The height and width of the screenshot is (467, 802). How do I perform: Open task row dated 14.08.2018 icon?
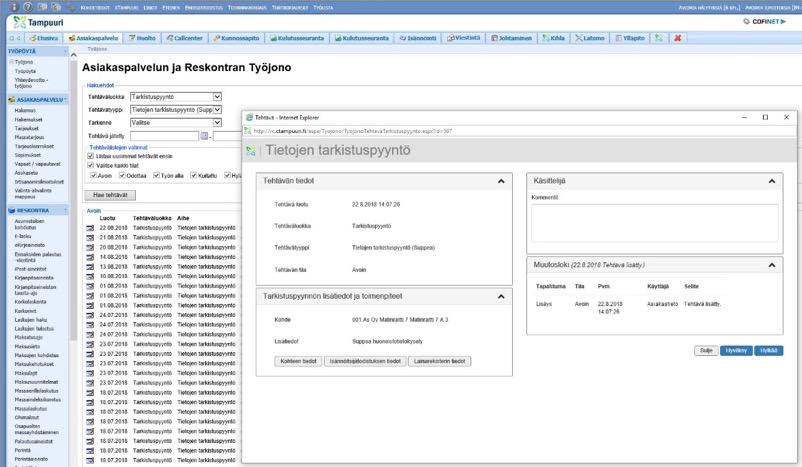(x=90, y=257)
